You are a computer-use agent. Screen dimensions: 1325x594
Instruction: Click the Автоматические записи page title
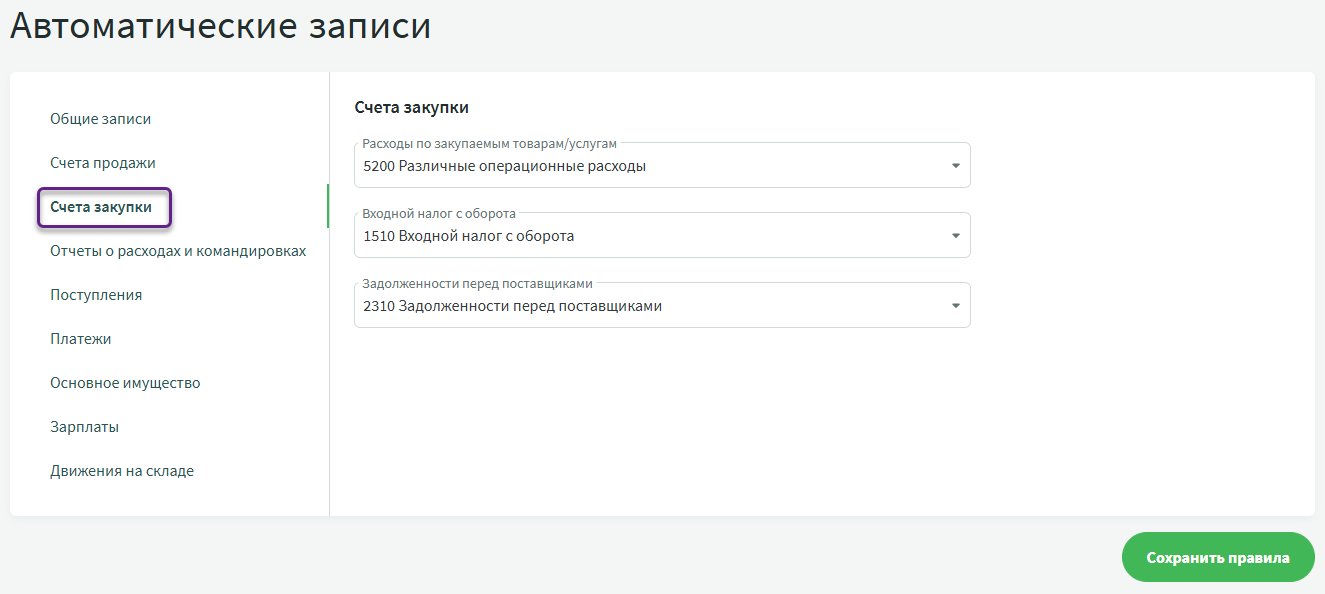click(x=221, y=27)
